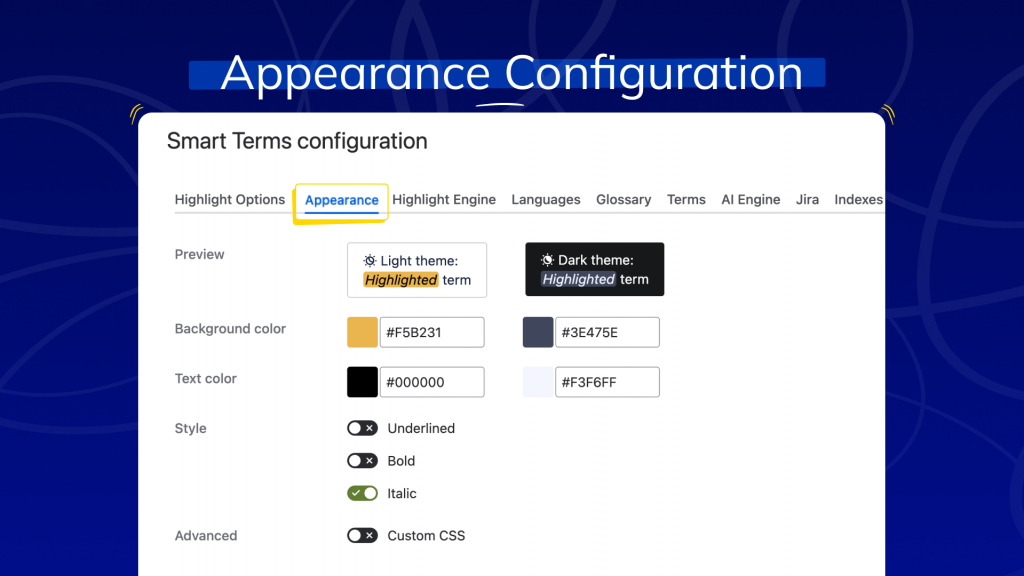Image resolution: width=1024 pixels, height=576 pixels.
Task: Enable the Bold style switch
Action: [362, 461]
